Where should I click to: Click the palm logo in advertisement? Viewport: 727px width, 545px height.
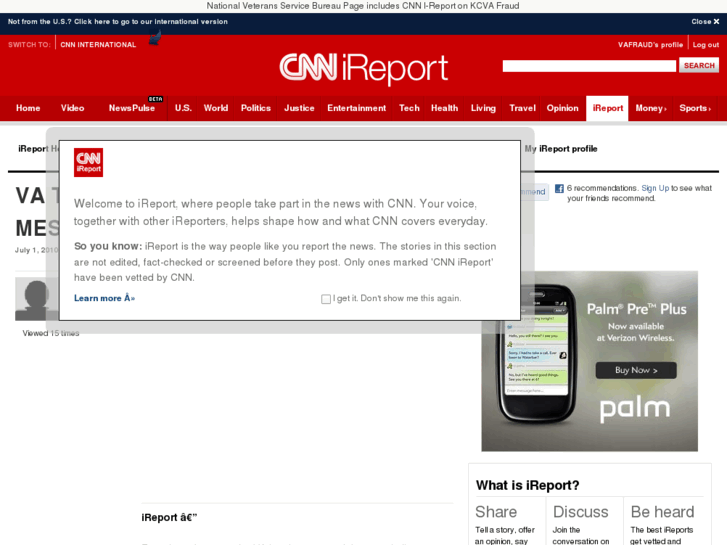[635, 409]
